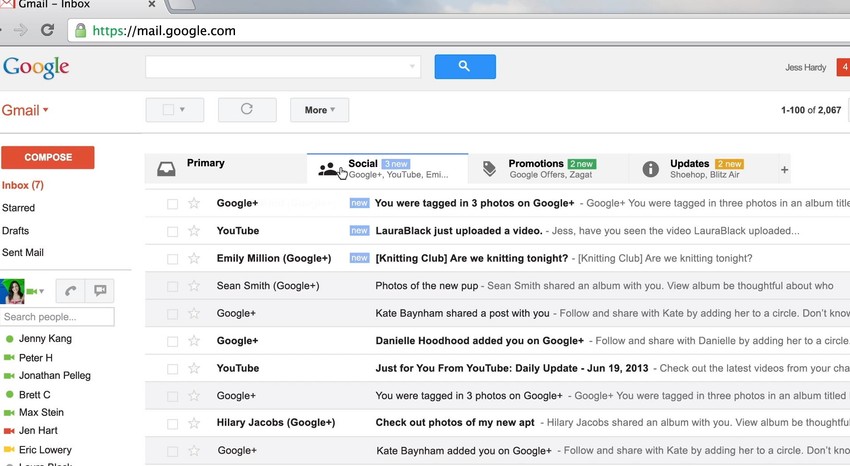Click the refresh inbox button

pyautogui.click(x=246, y=109)
